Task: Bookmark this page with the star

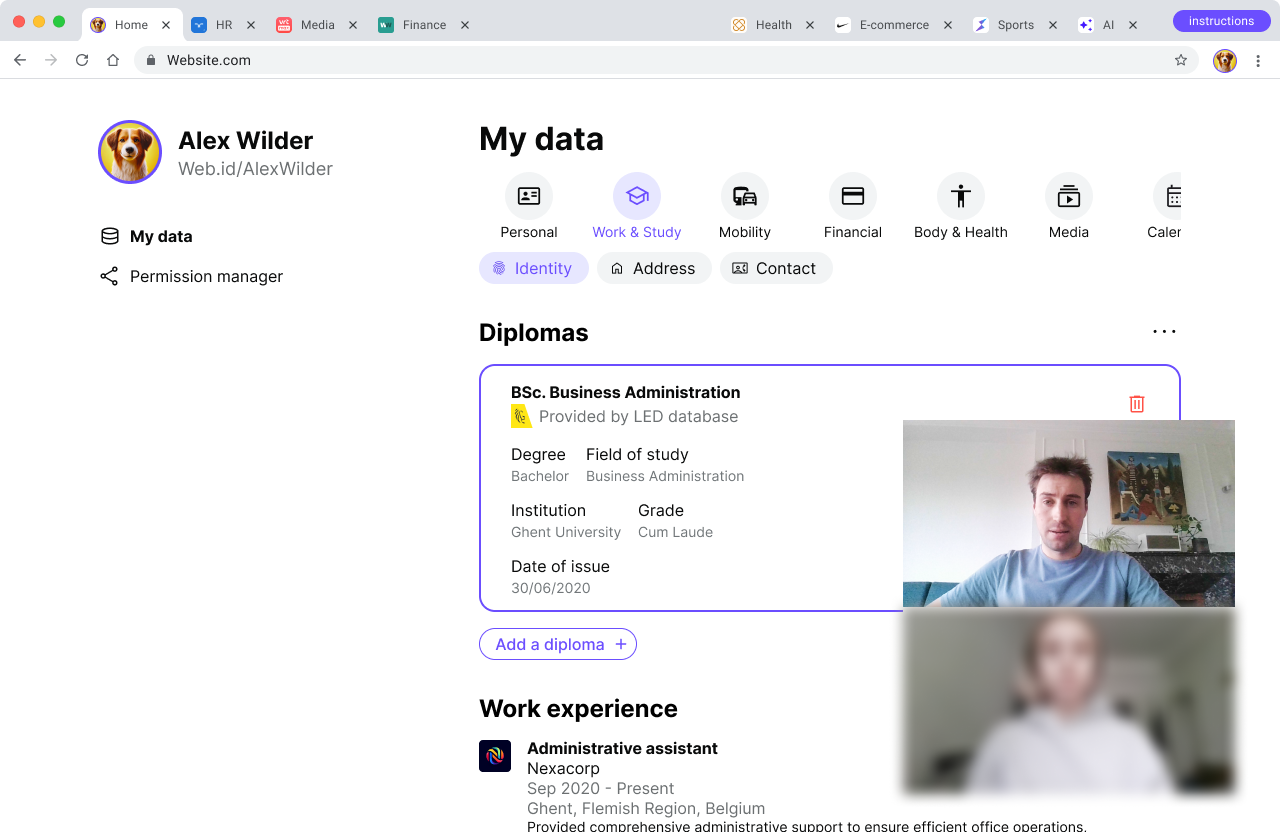Action: 1181,60
